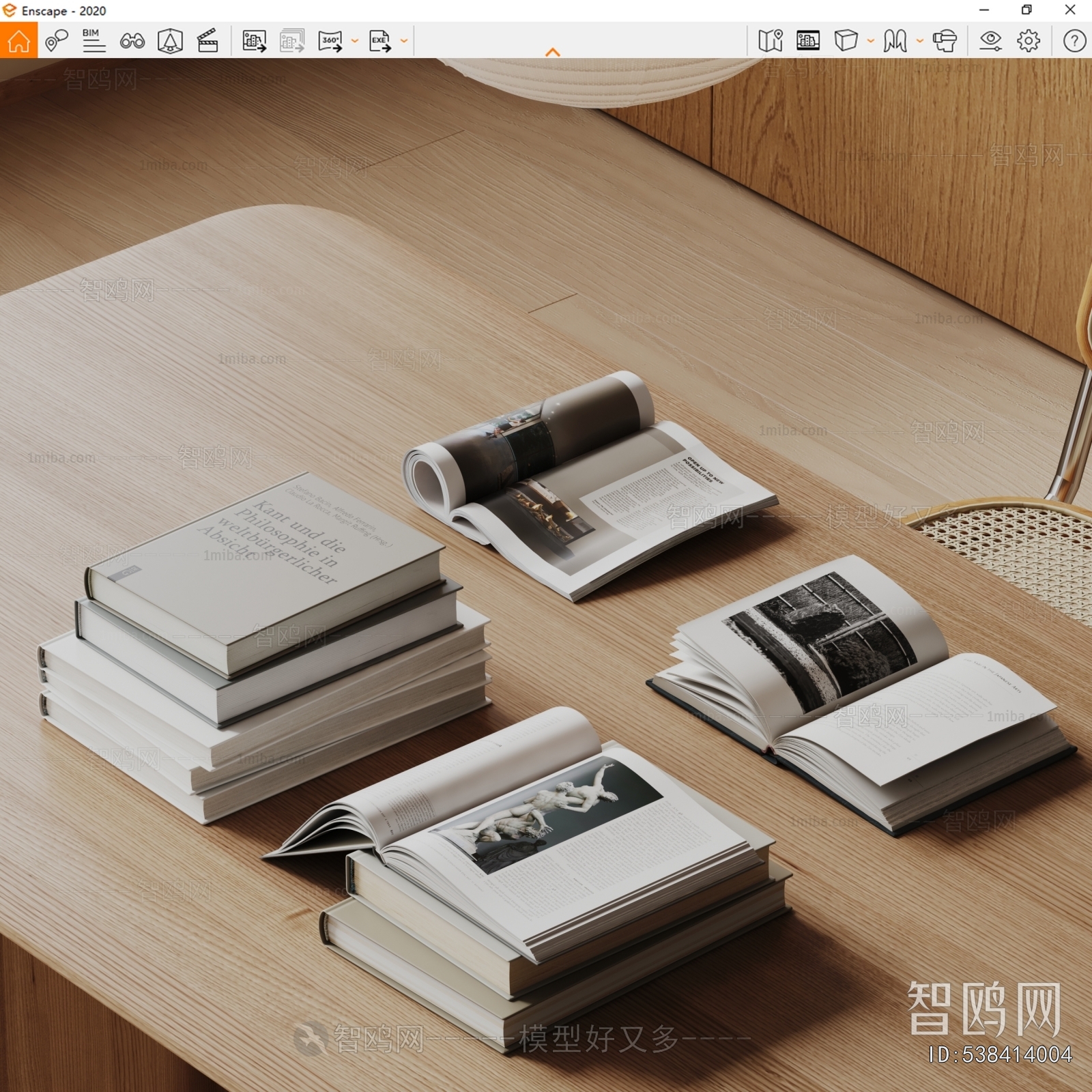1092x1092 pixels.
Task: Click the screenshot export icon
Action: click(254, 41)
